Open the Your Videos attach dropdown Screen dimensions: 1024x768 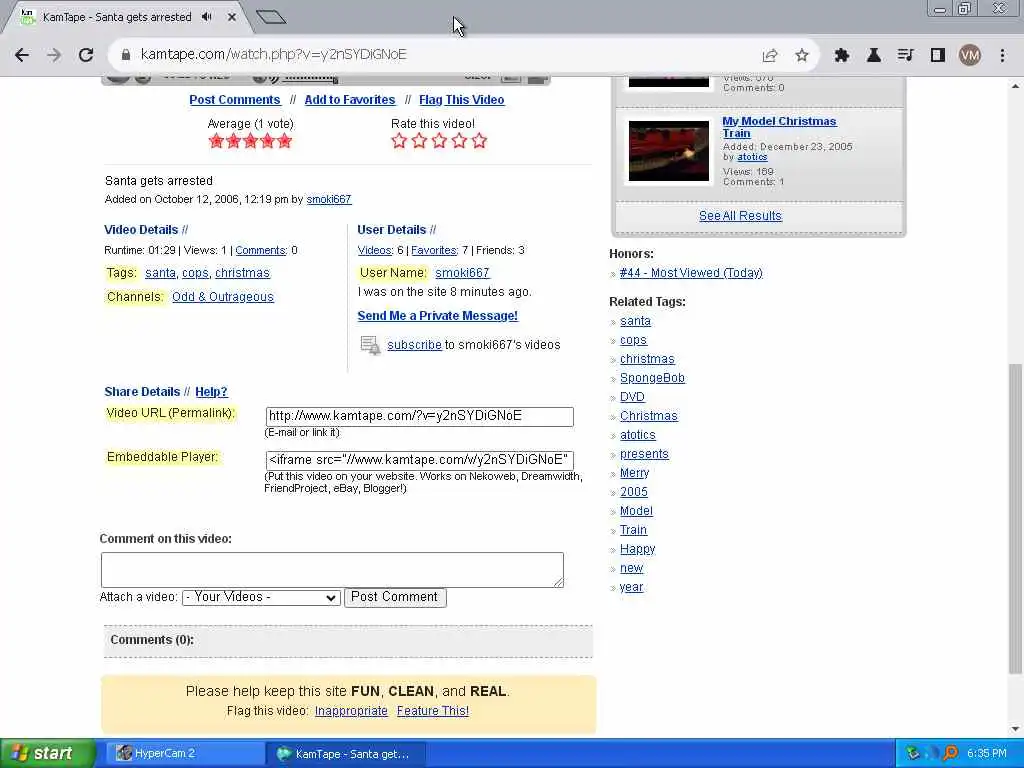click(x=261, y=598)
